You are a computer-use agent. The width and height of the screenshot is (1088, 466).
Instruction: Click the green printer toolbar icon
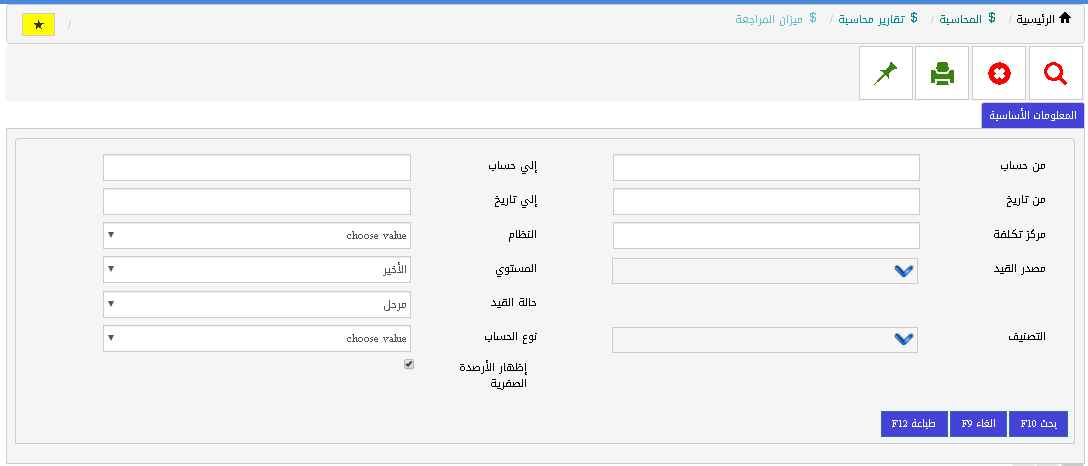[942, 73]
